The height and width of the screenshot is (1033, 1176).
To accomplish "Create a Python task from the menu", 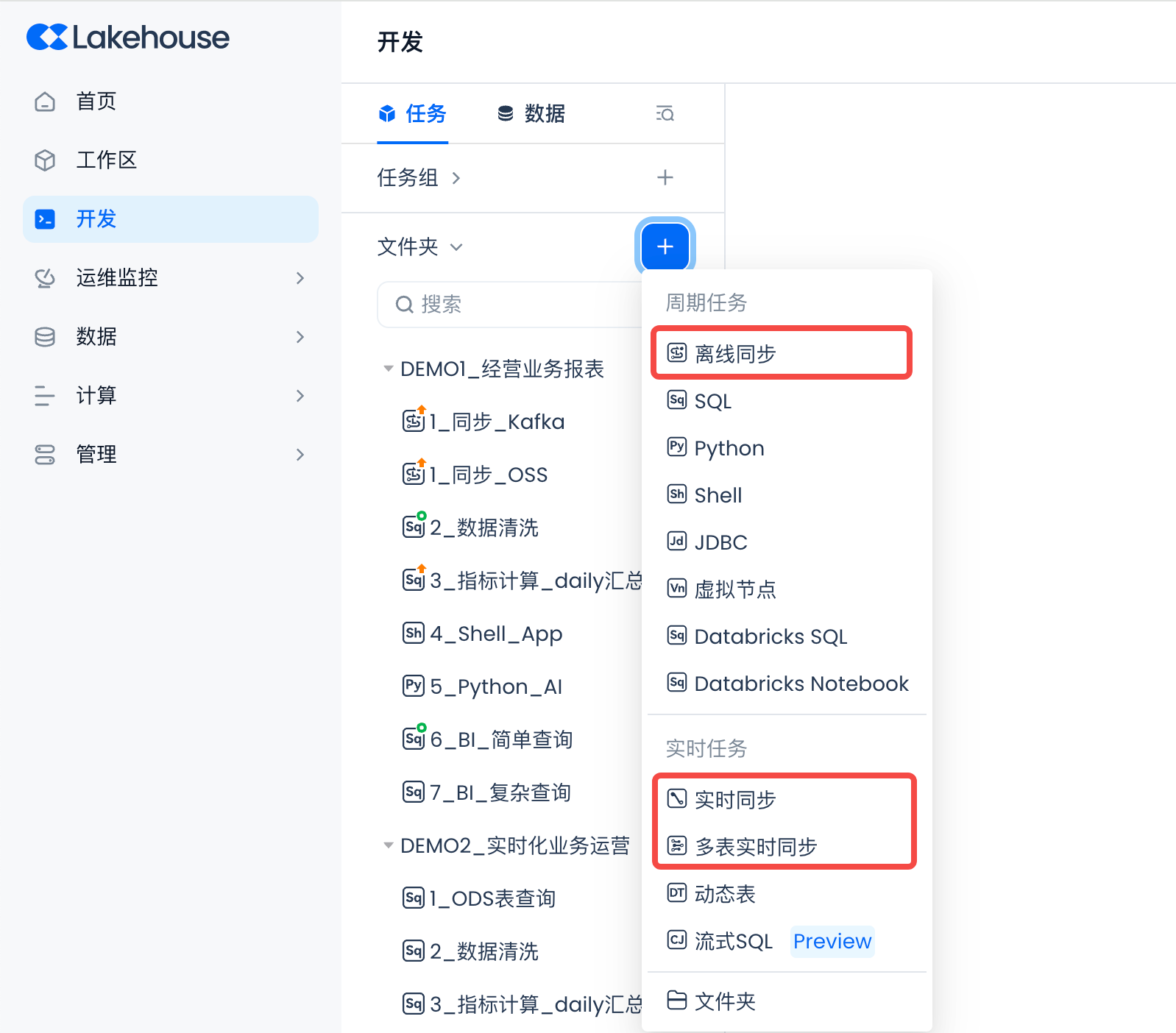I will point(729,448).
